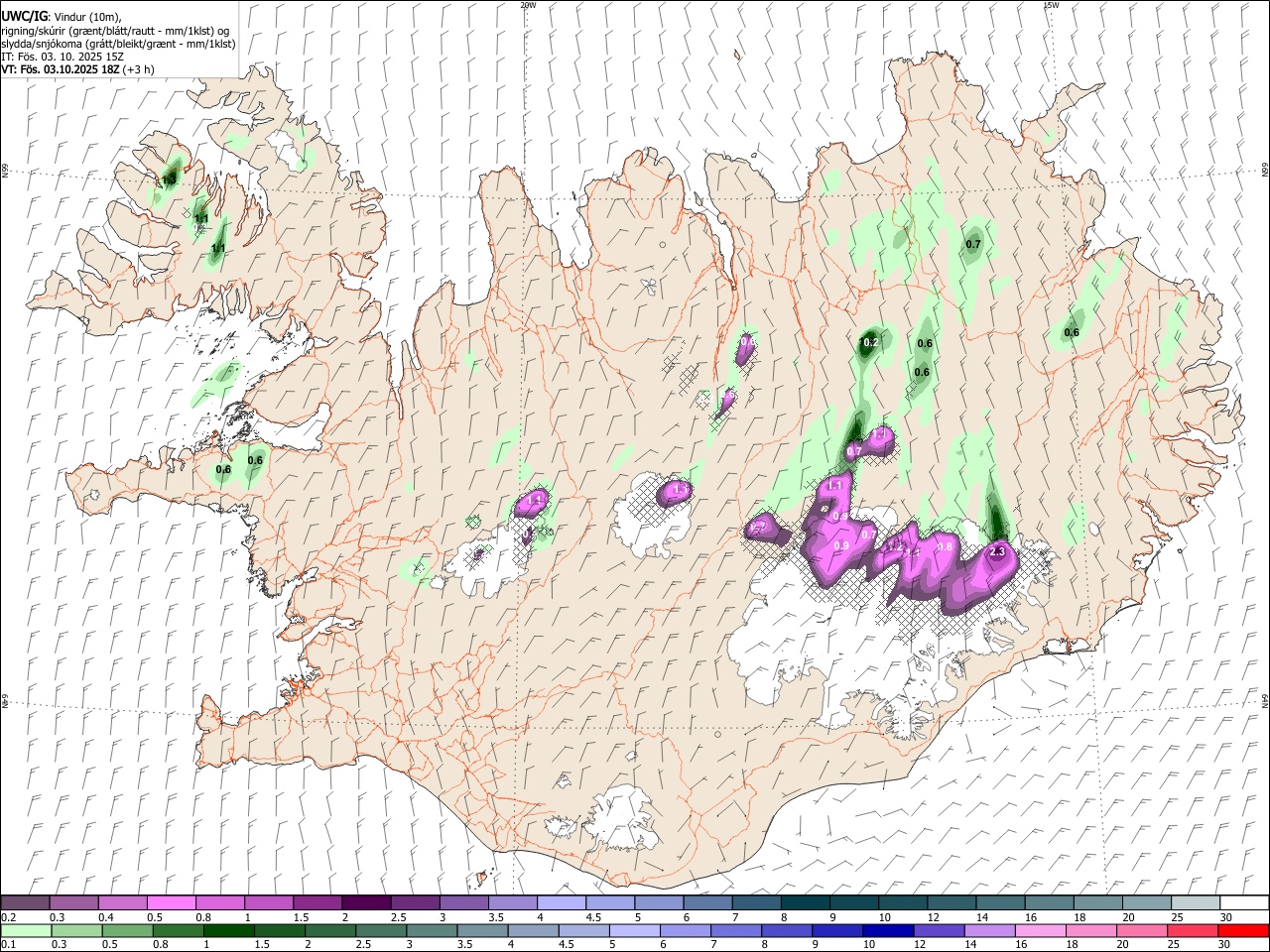Viewport: 1270px width, 952px height.
Task: Select lower legend swatch between 20 and 25
Action: tap(1140, 930)
